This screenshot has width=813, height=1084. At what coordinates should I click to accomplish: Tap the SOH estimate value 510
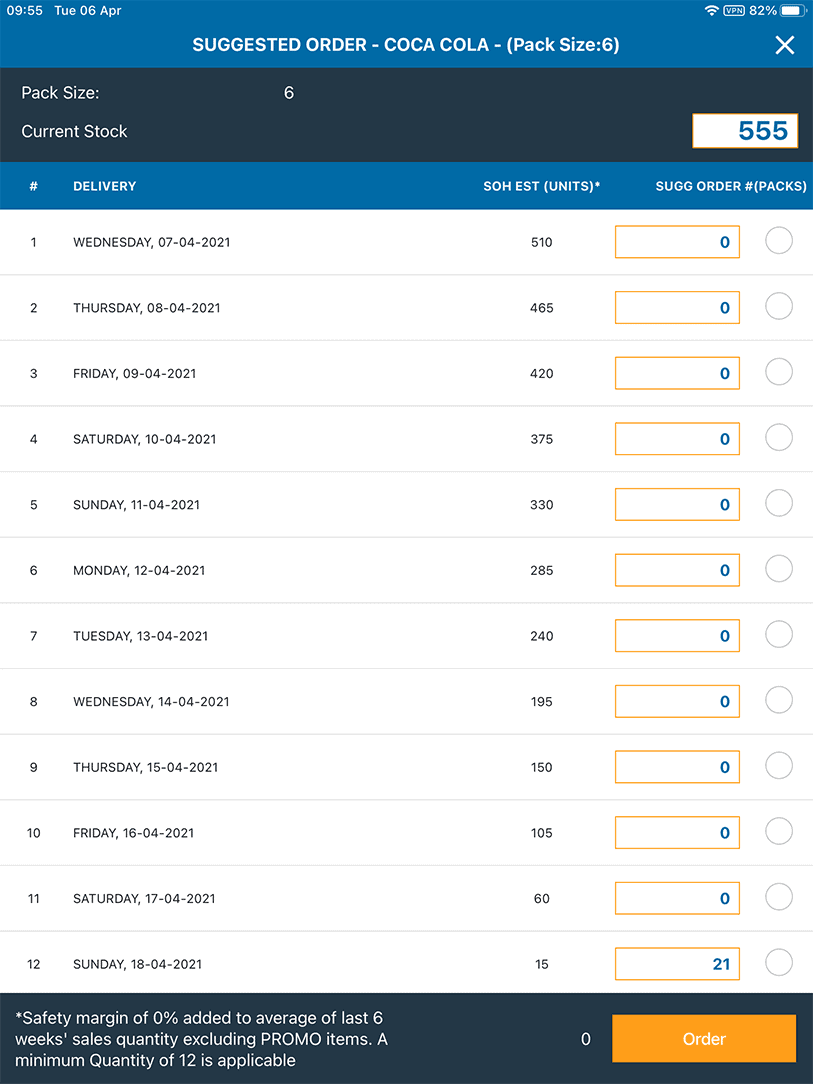pyautogui.click(x=541, y=242)
